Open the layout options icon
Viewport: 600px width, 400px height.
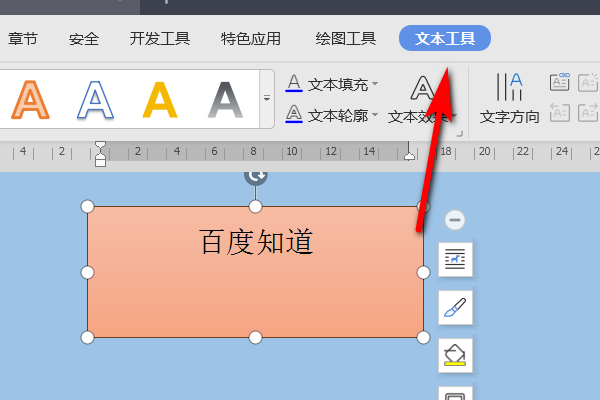455,259
